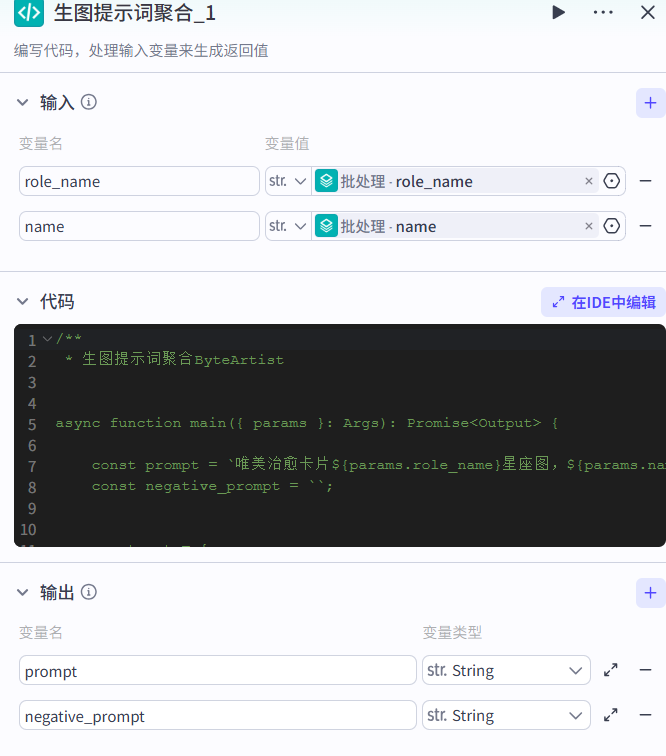Open type dropdown for negative_prompt output
The height and width of the screenshot is (756, 666).
click(x=506, y=716)
